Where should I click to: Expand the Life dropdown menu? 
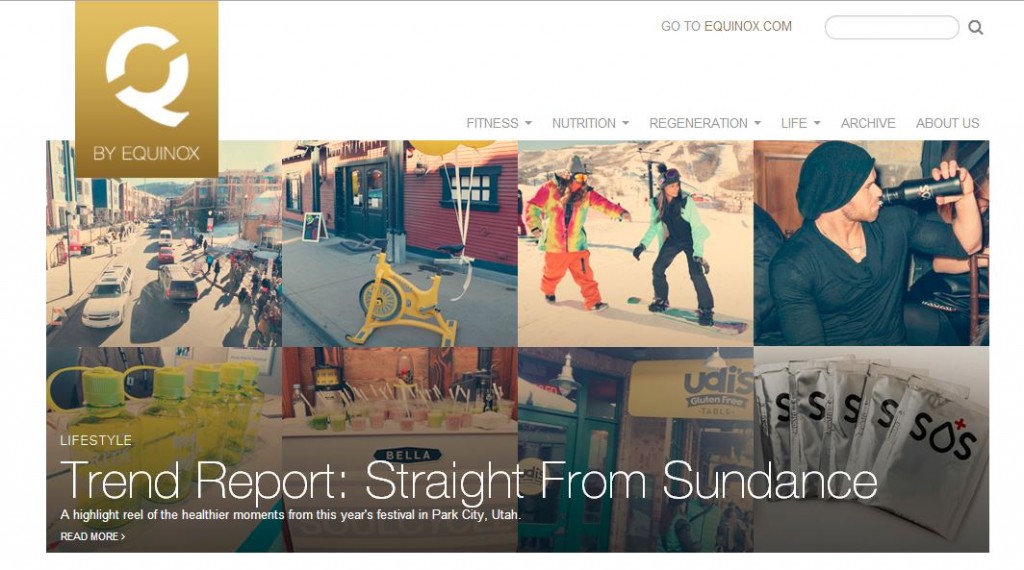tap(801, 123)
